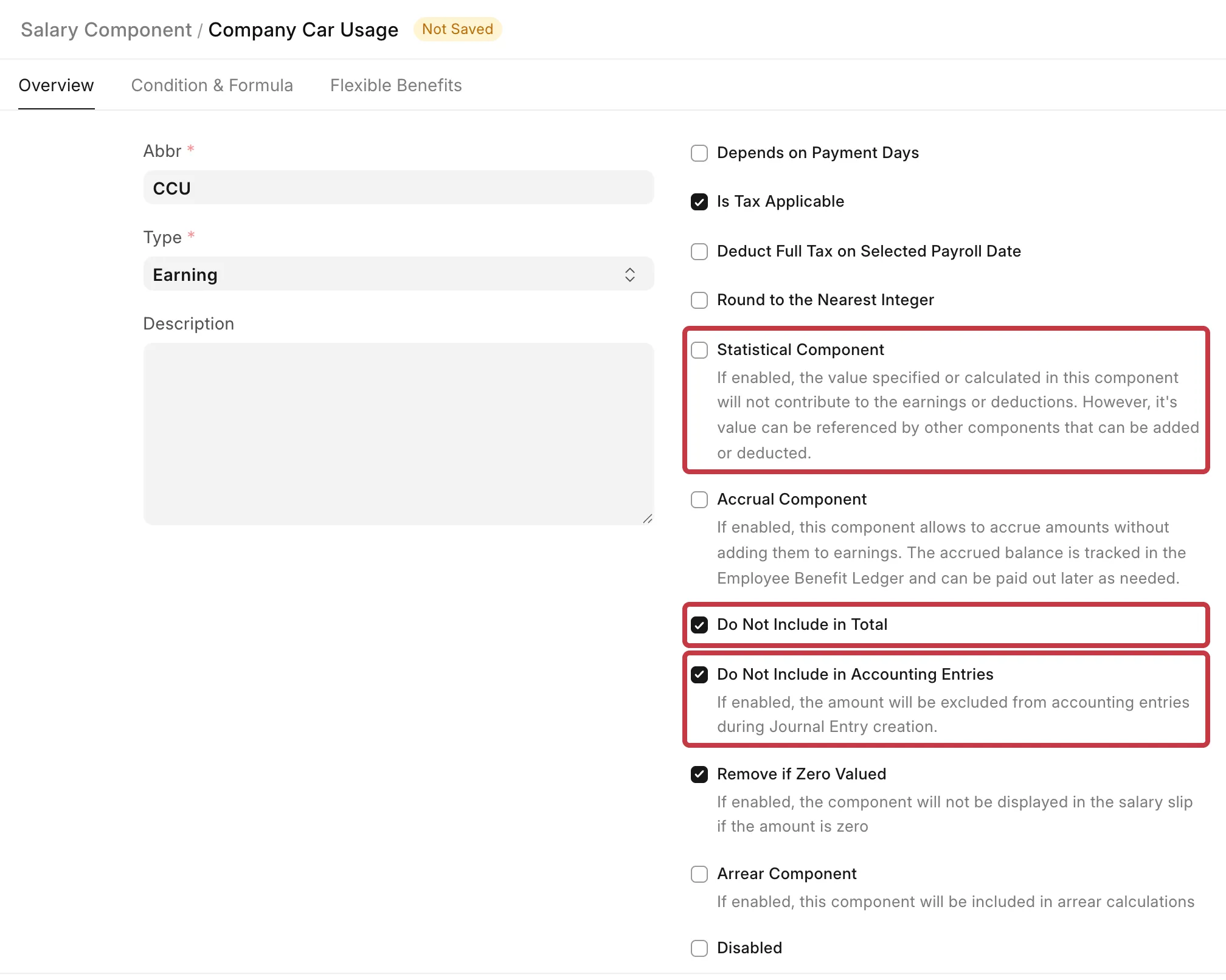The height and width of the screenshot is (980, 1226).
Task: Enable the Statistical Component checkbox
Action: pyautogui.click(x=699, y=350)
